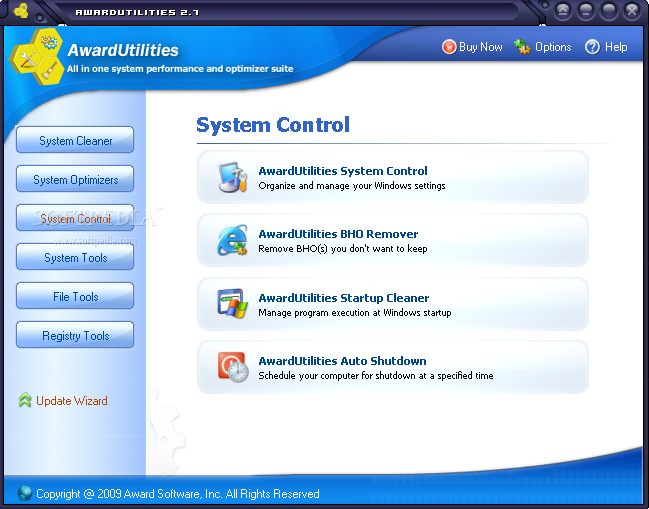Switch to System Tools
The width and height of the screenshot is (649, 509).
tap(75, 257)
